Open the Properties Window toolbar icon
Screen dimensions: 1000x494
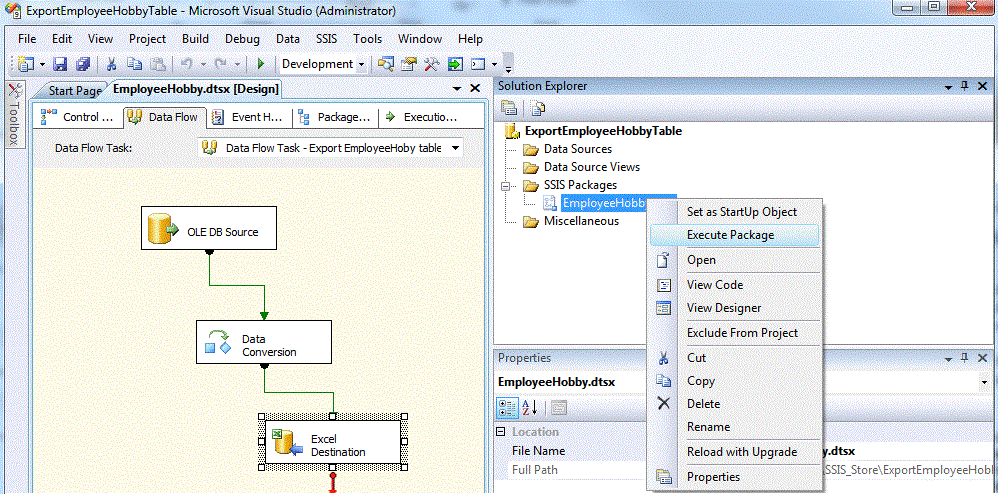pos(409,64)
